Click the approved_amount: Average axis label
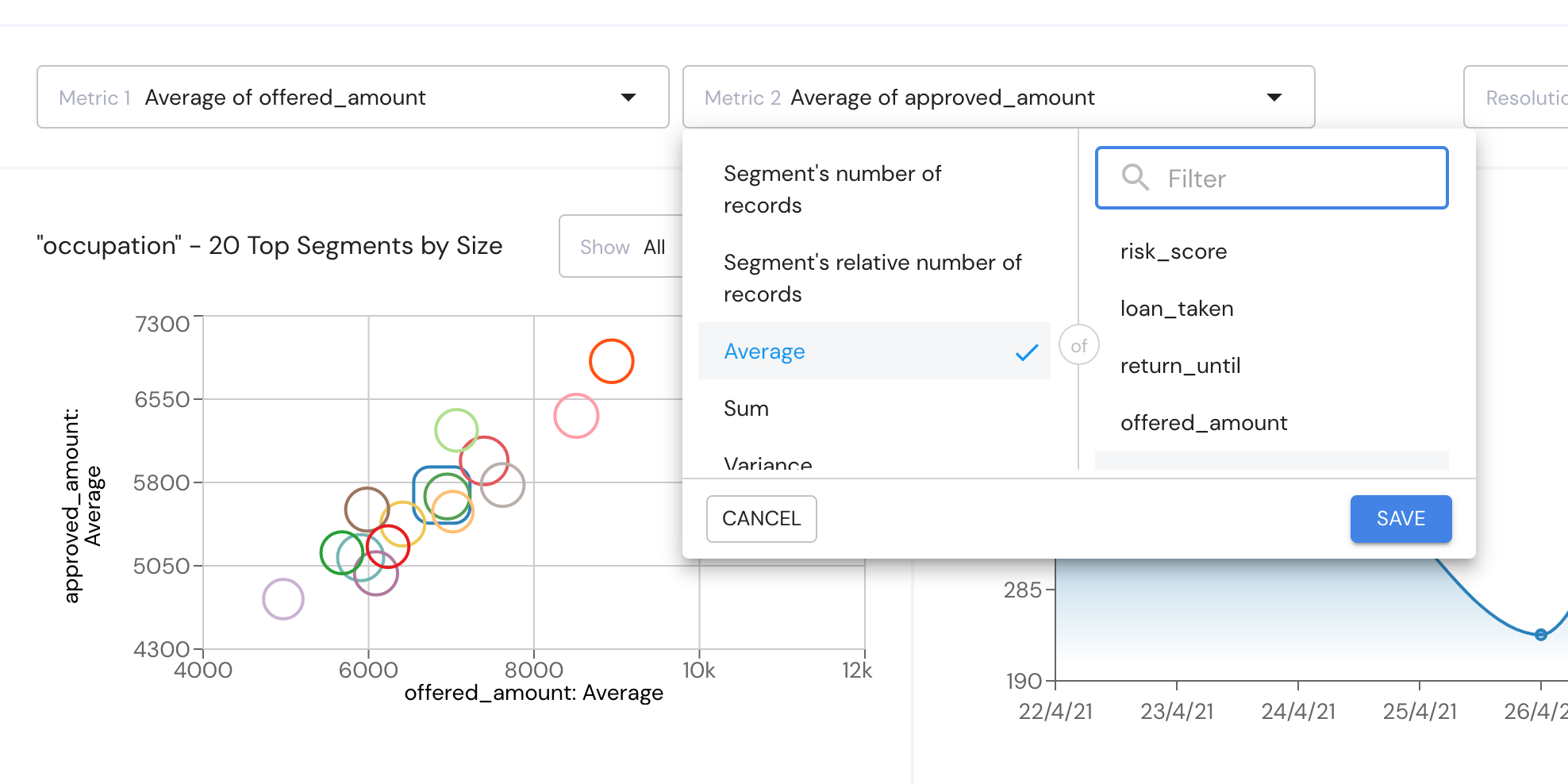This screenshot has height=784, width=1568. pos(82,505)
